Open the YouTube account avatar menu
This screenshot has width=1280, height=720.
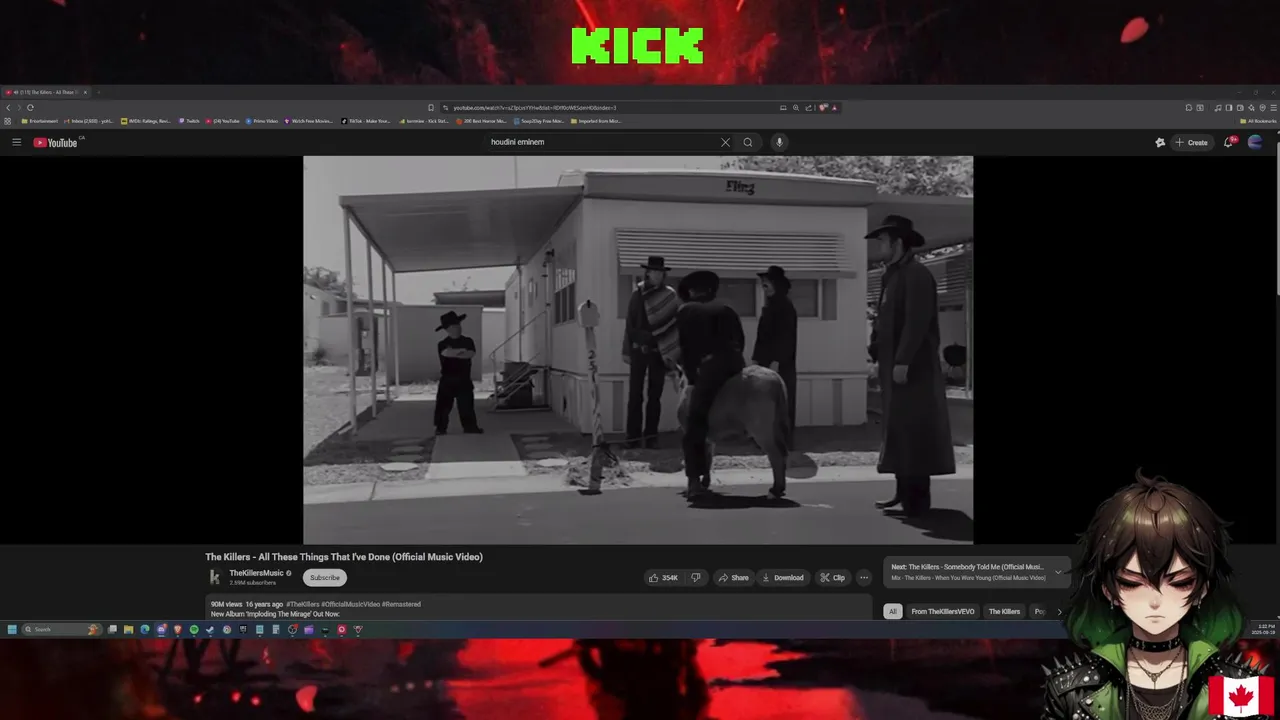[x=1255, y=142]
